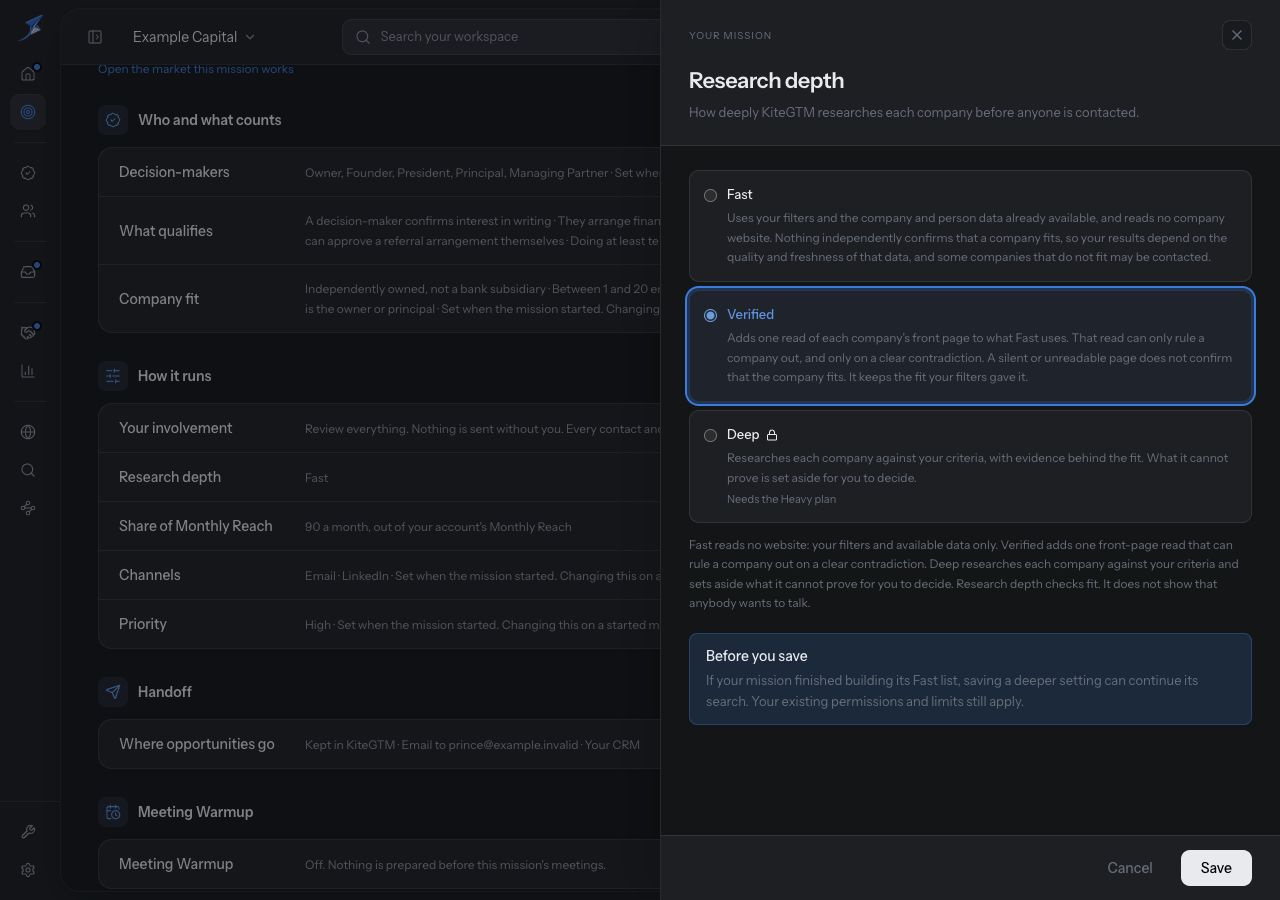Open the settings gear icon in the sidebar
The height and width of the screenshot is (900, 1280).
(x=28, y=870)
